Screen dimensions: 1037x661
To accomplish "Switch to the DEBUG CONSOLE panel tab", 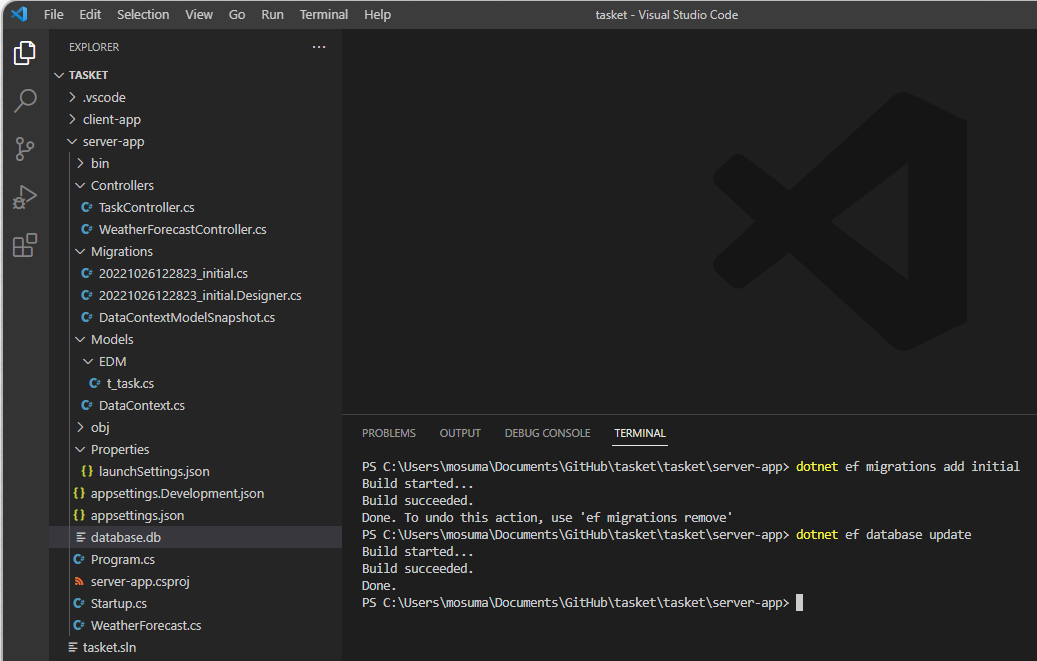I will click(x=548, y=433).
